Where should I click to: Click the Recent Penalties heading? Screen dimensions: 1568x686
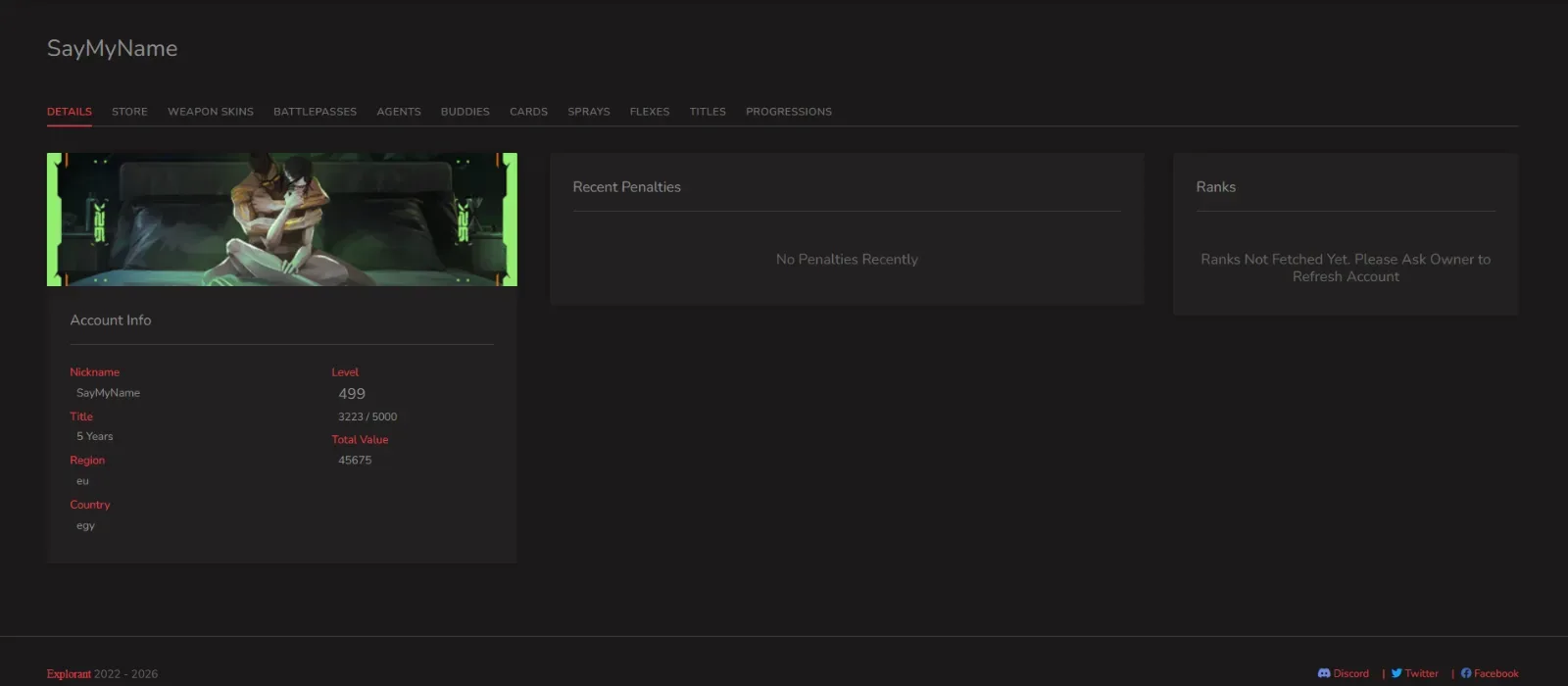pos(627,187)
